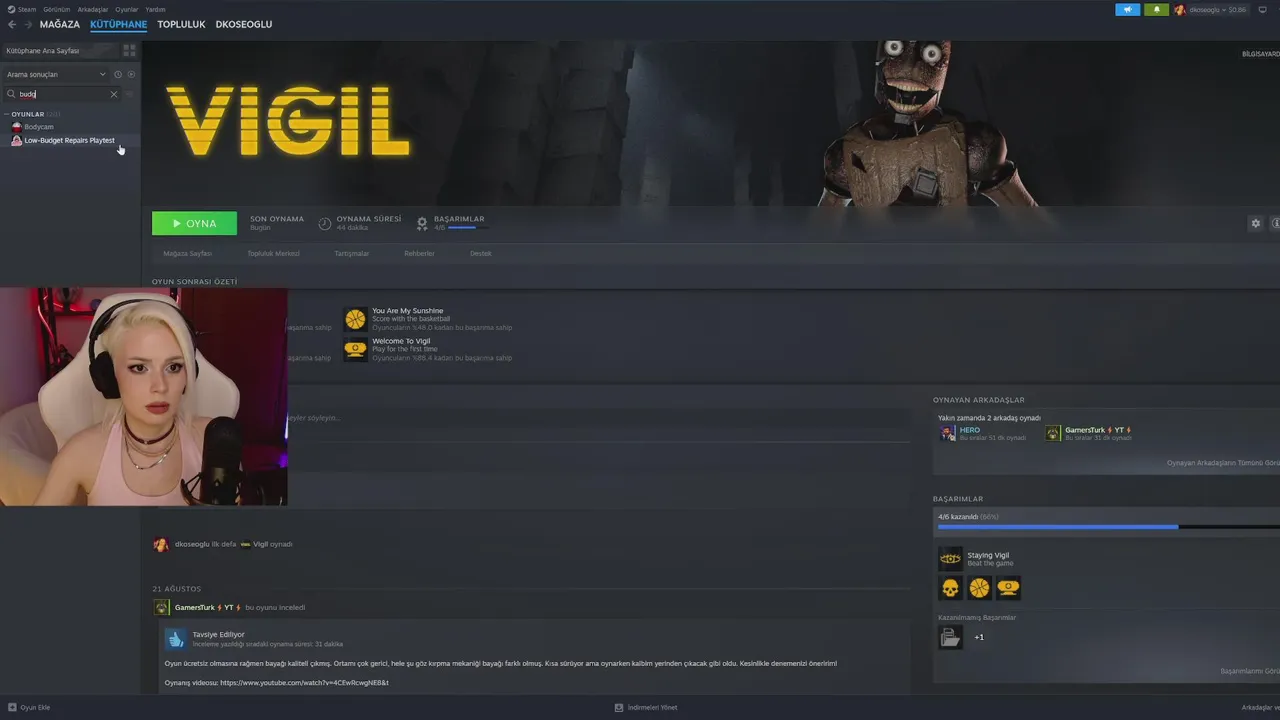The width and height of the screenshot is (1280, 720).
Task: Open the recent activity clock filter
Action: point(118,74)
